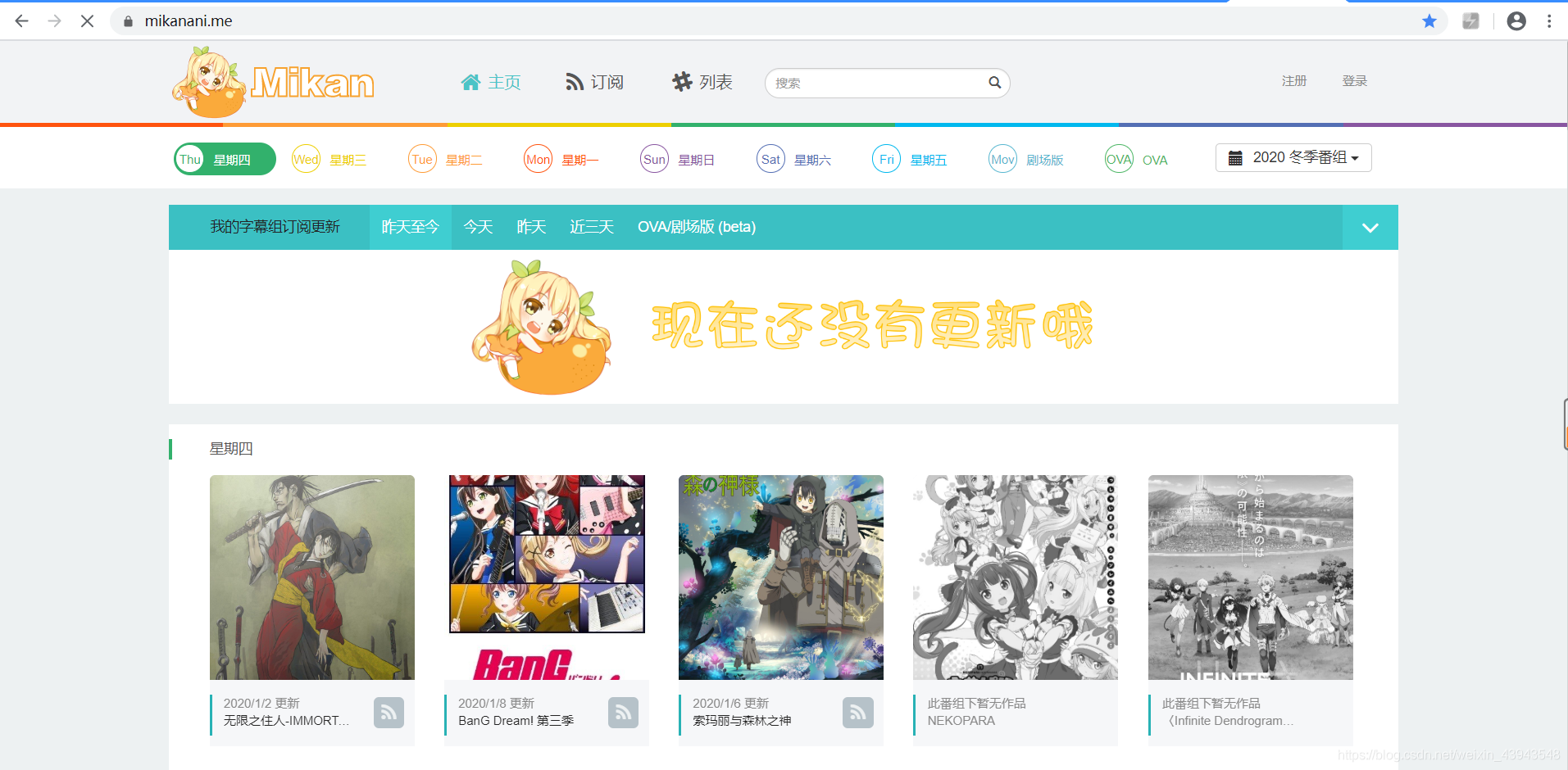
Task: Switch to the OVA/剧场版 (beta) tab
Action: coord(697,227)
